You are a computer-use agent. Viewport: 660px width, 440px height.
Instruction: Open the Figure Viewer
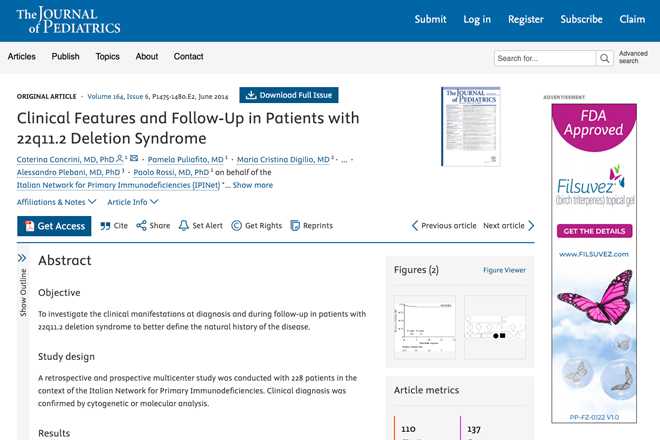click(x=504, y=270)
